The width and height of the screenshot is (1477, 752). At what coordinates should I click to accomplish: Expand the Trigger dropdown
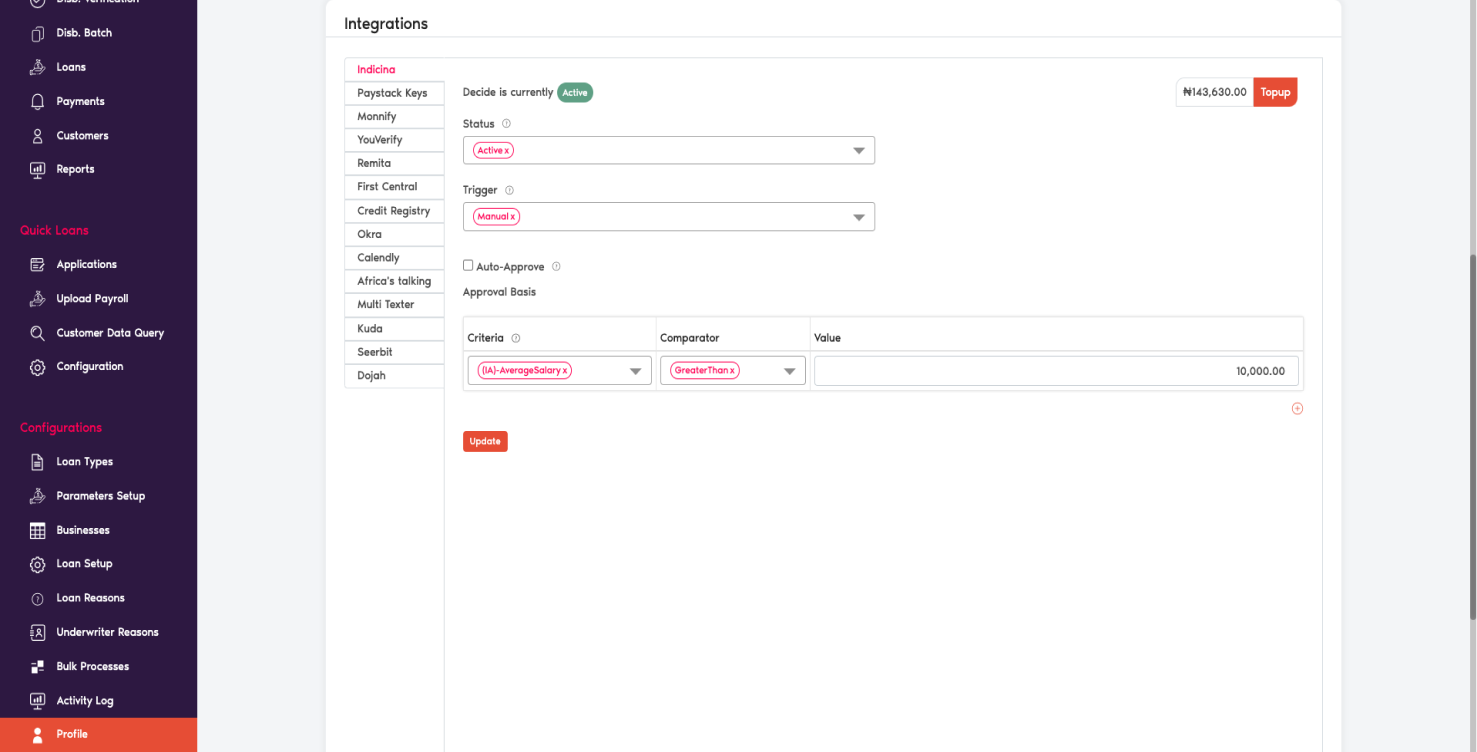(858, 216)
